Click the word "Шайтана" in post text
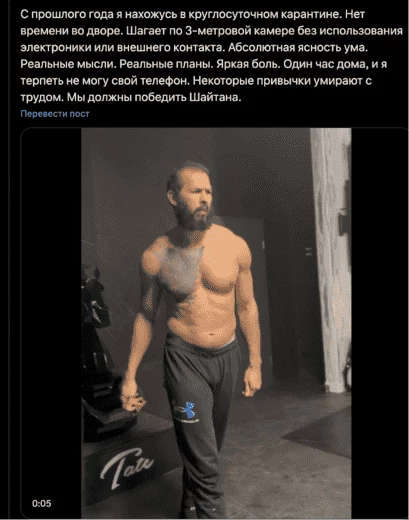 click(x=215, y=97)
